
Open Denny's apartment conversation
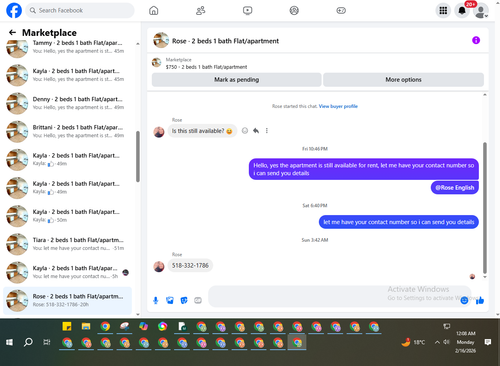[67, 103]
